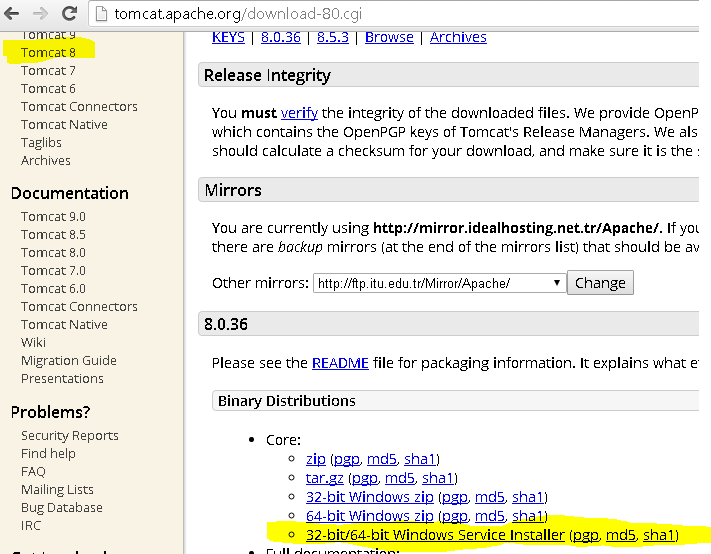The image size is (711, 554).
Task: Open md5 checksum for Windows Service Installer
Action: click(621, 535)
